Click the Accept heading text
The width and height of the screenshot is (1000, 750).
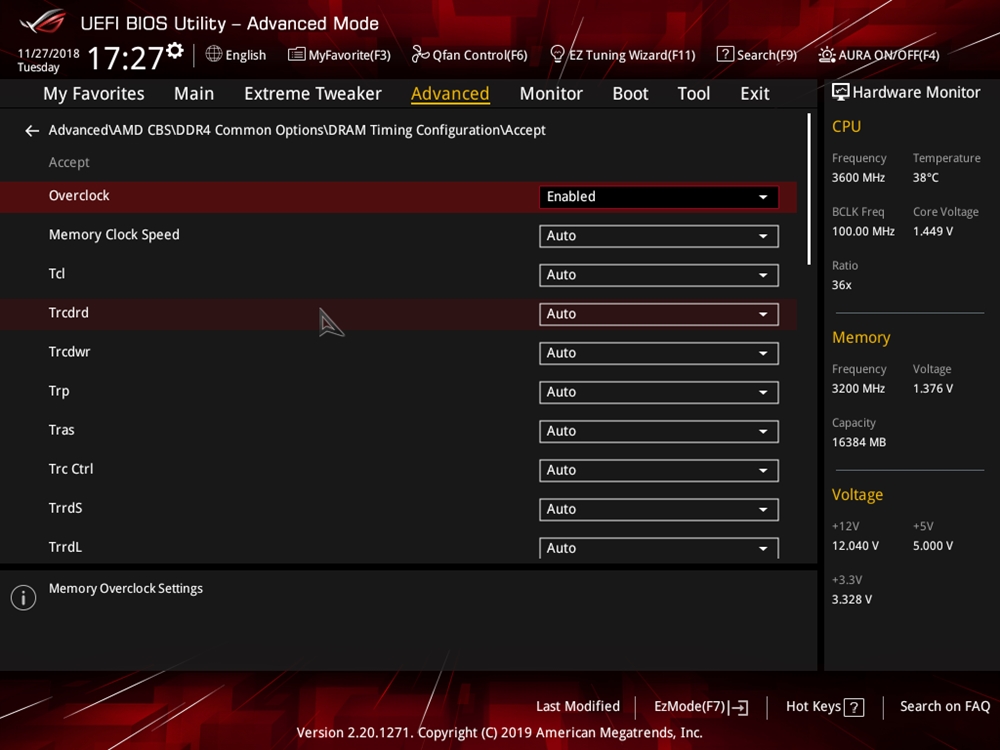pos(69,163)
